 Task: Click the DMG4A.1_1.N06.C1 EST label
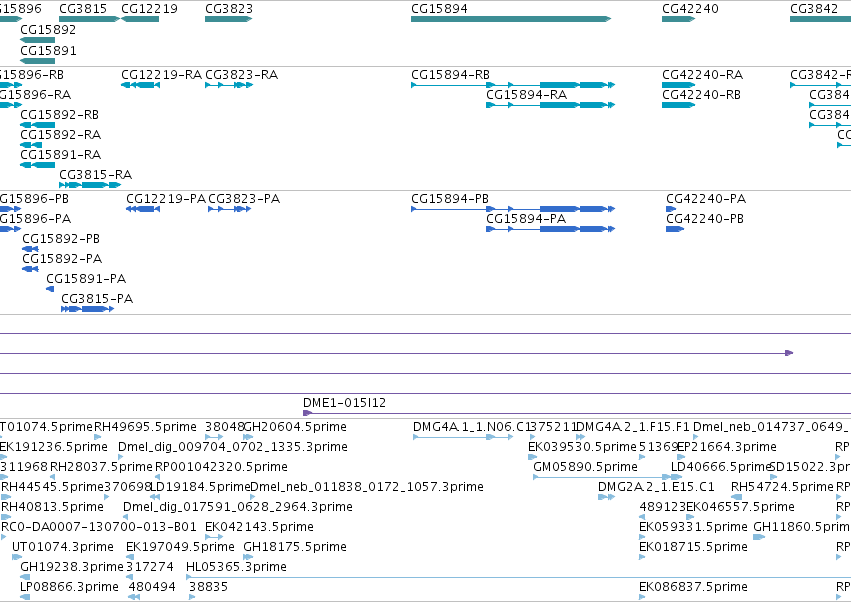(471, 427)
